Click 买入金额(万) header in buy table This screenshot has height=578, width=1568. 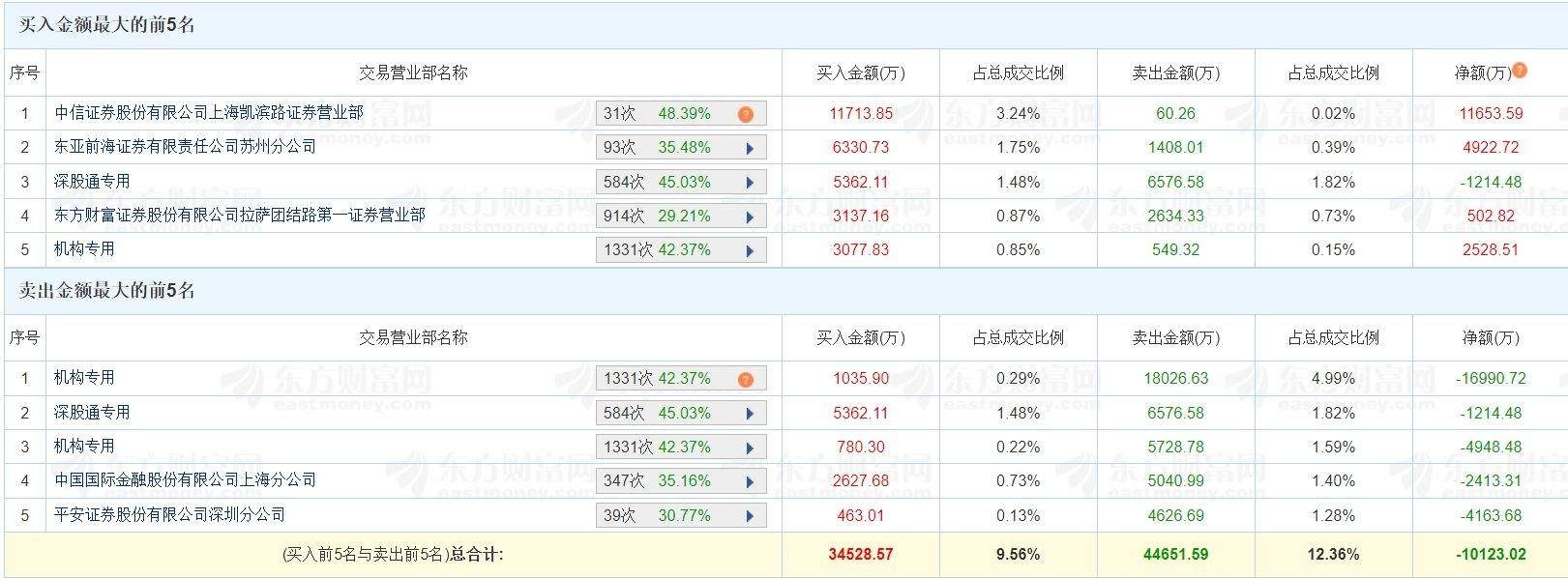(x=860, y=72)
